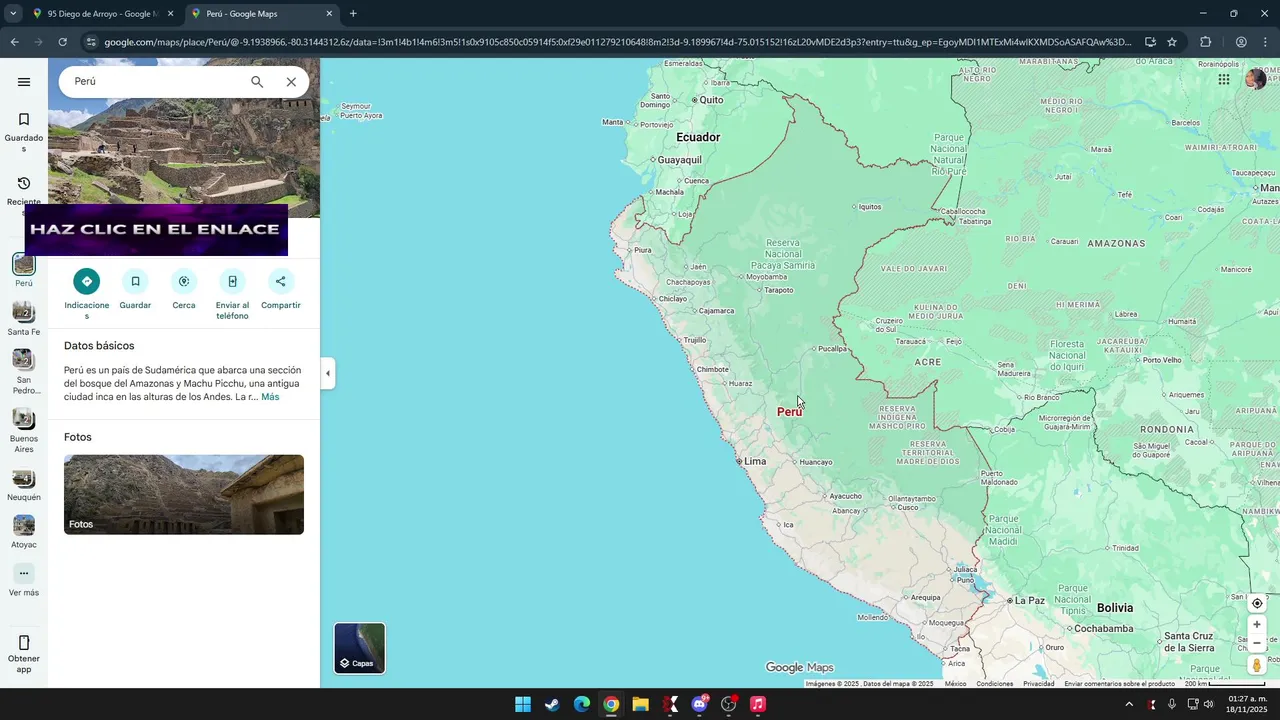Zoom out with the minus button

click(x=1257, y=643)
